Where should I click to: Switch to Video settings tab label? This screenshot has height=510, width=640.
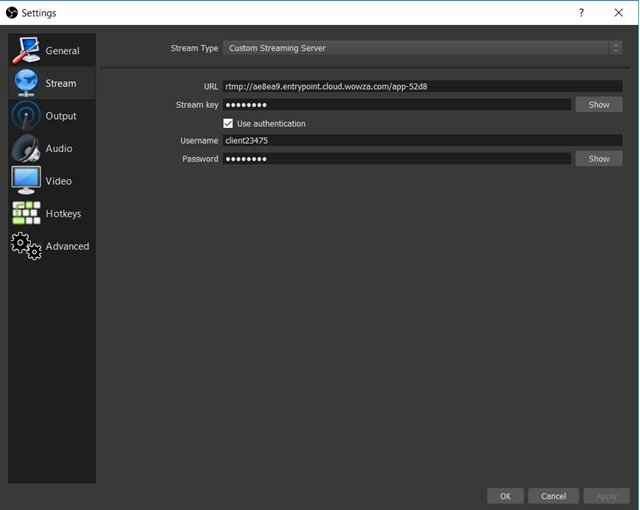(58, 181)
